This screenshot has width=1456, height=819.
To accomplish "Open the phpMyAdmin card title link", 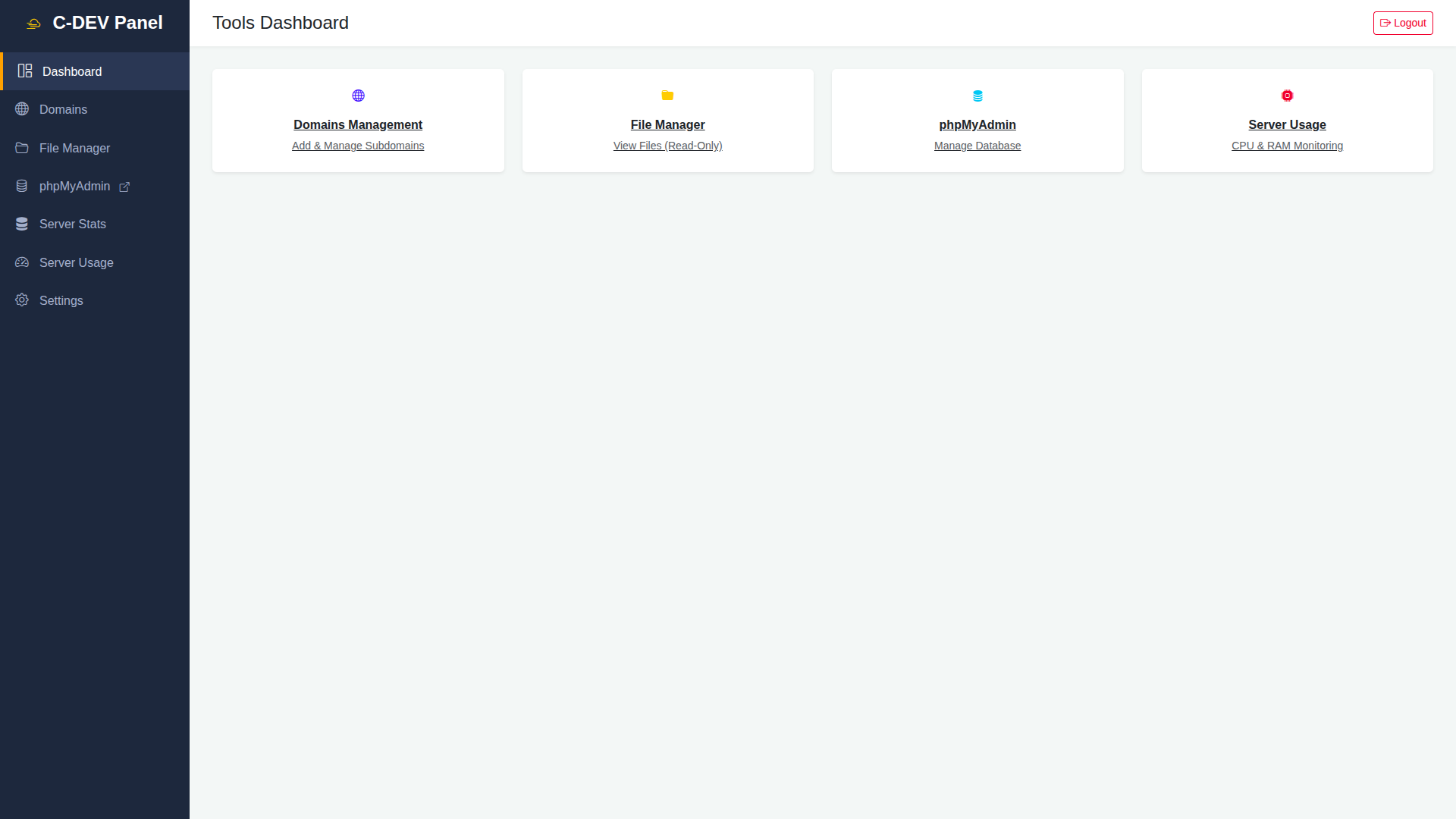I will tap(977, 124).
